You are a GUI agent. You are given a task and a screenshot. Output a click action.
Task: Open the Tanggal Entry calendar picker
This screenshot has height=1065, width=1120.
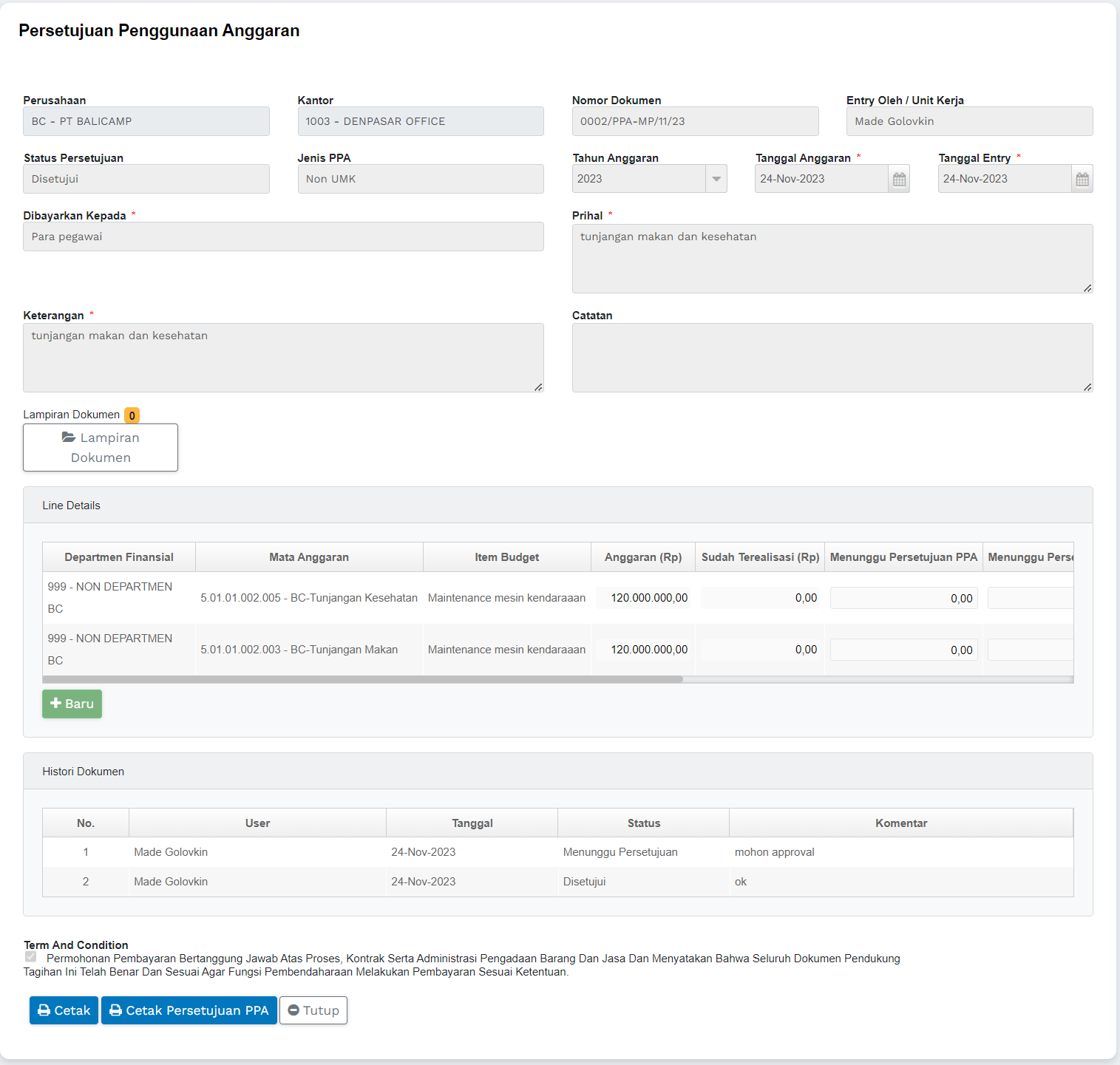tap(1082, 179)
